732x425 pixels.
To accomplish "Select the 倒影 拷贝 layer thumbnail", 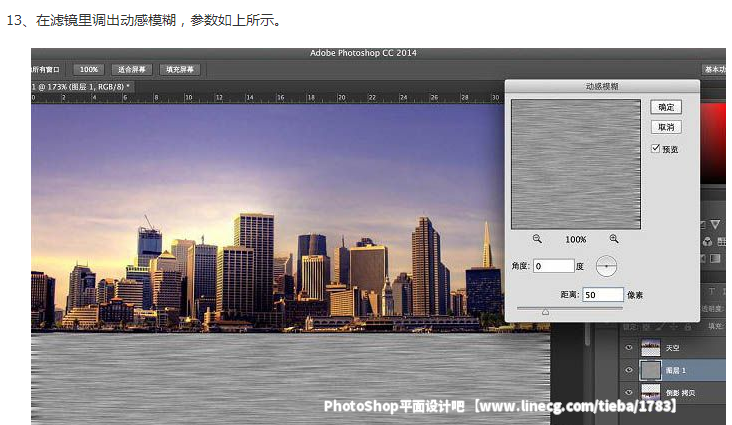I will [x=651, y=392].
